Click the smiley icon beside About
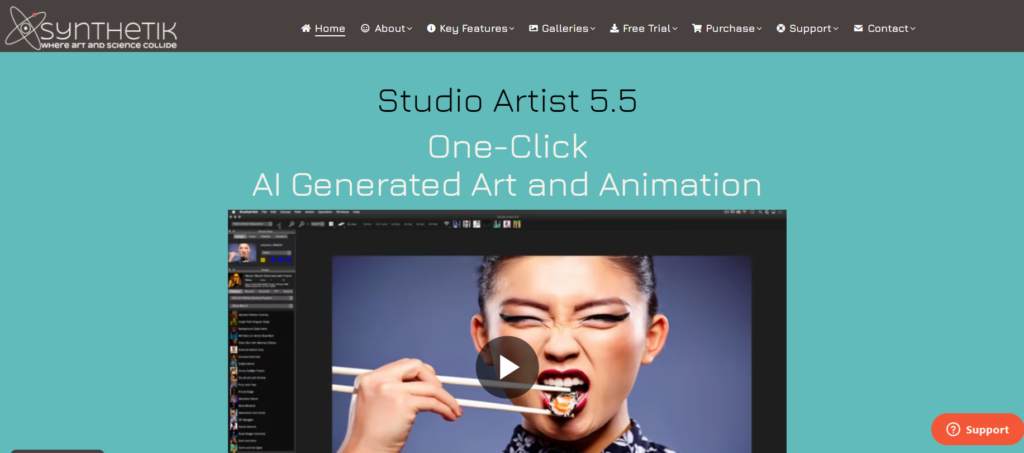1024x453 pixels. [x=365, y=28]
